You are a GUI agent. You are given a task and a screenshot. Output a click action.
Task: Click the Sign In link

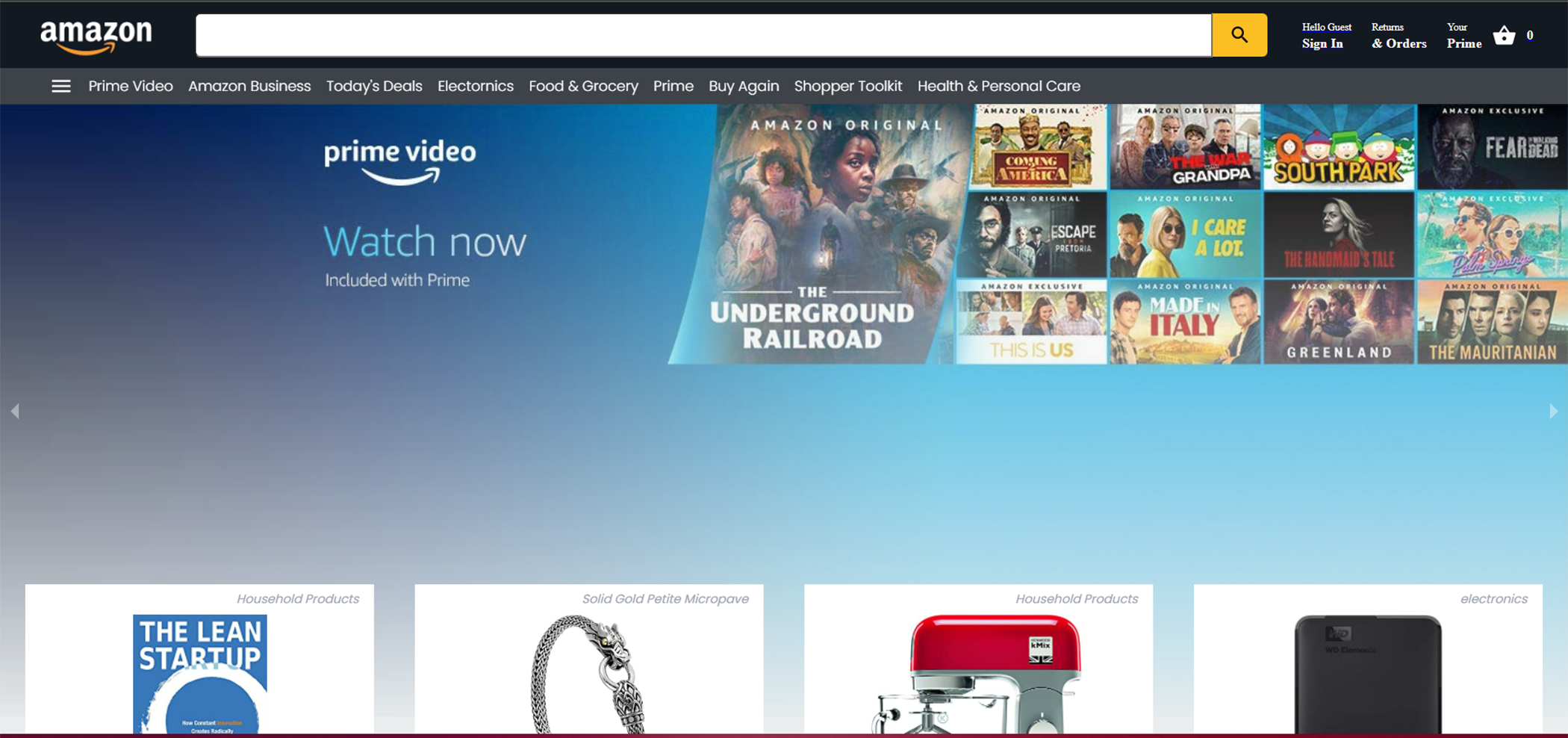[x=1322, y=43]
